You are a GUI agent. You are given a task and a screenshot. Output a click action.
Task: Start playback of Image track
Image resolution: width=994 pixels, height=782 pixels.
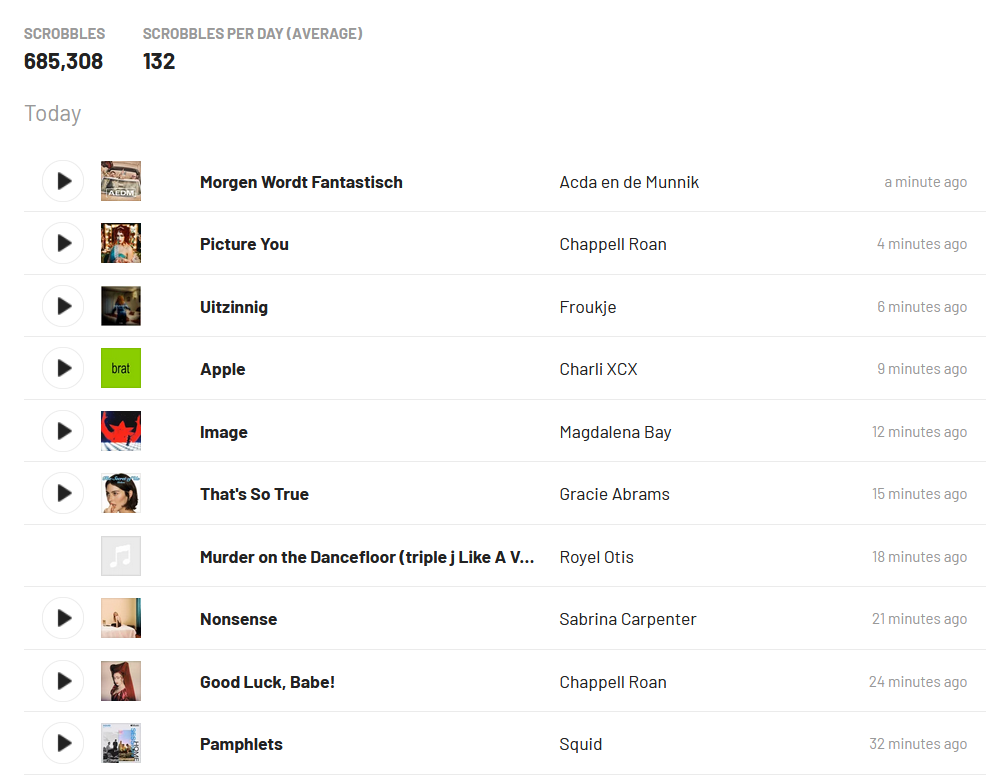click(x=63, y=431)
